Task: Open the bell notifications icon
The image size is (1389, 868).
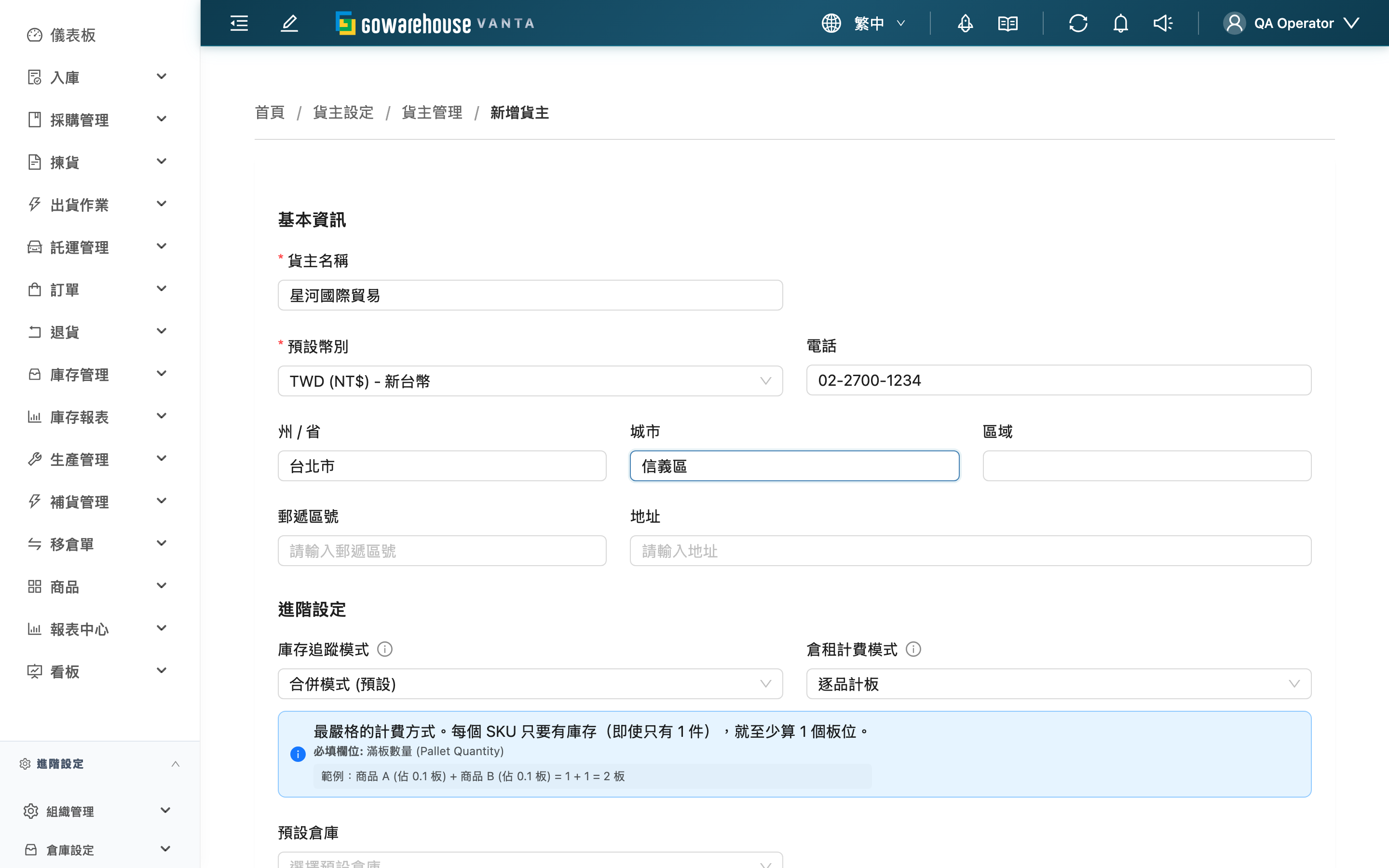Action: tap(1121, 24)
